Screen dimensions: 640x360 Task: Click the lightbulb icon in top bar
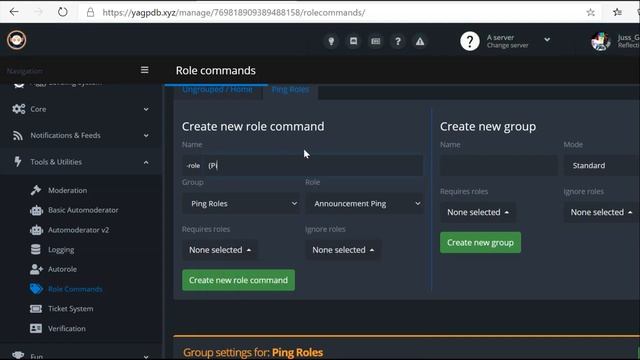click(x=331, y=41)
